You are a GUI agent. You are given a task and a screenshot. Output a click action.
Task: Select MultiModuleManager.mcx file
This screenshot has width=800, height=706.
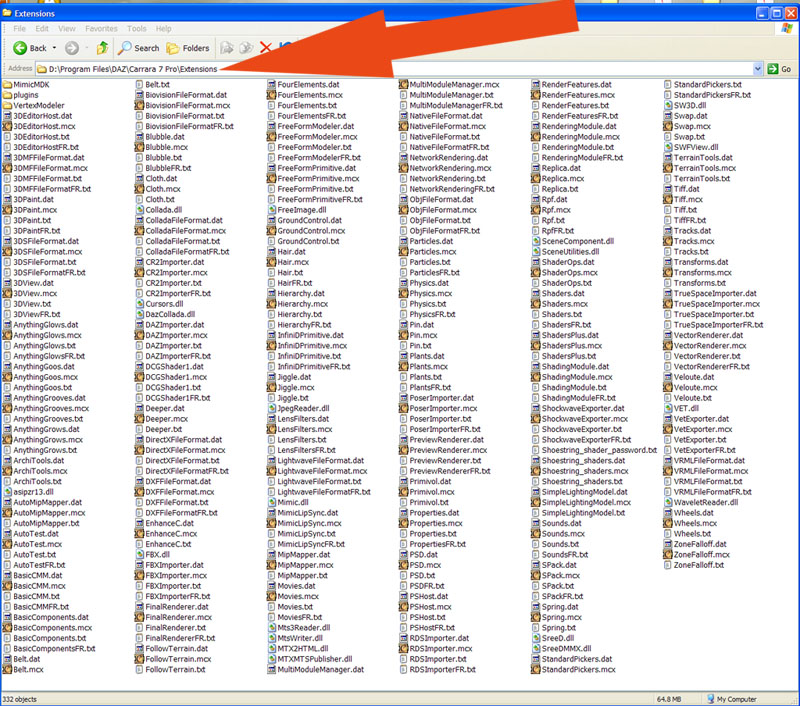(x=449, y=85)
